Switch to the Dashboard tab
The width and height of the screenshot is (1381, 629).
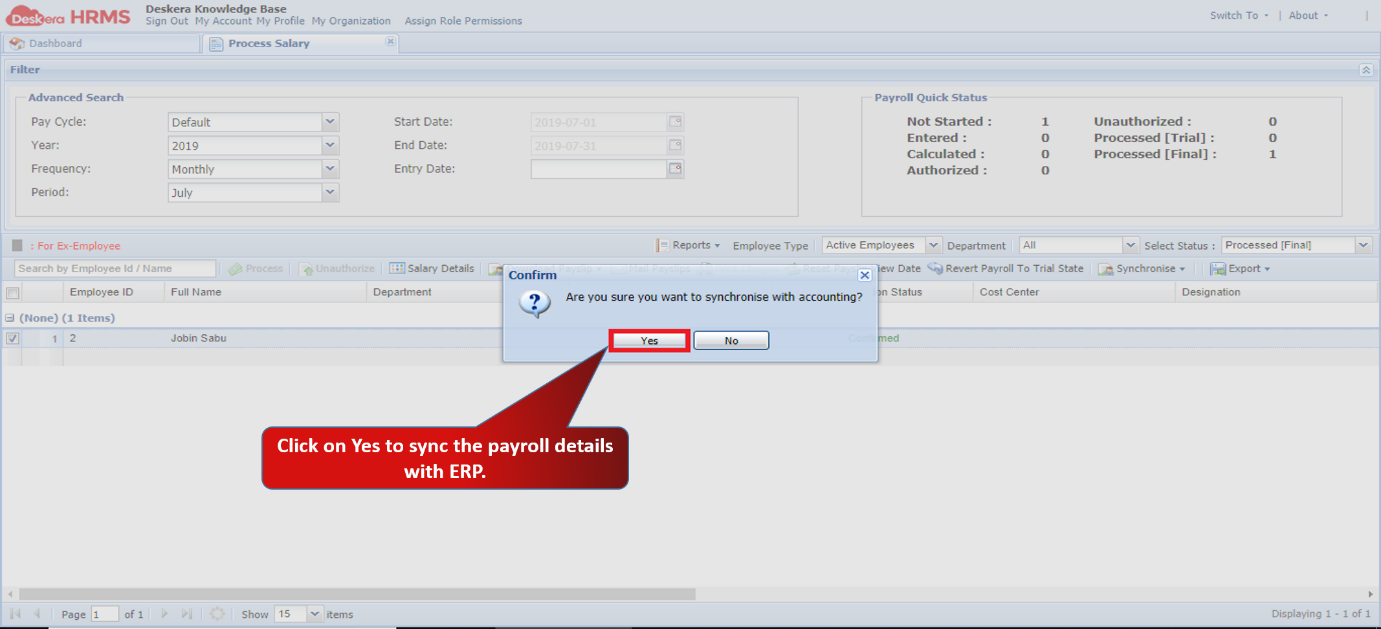[x=101, y=44]
